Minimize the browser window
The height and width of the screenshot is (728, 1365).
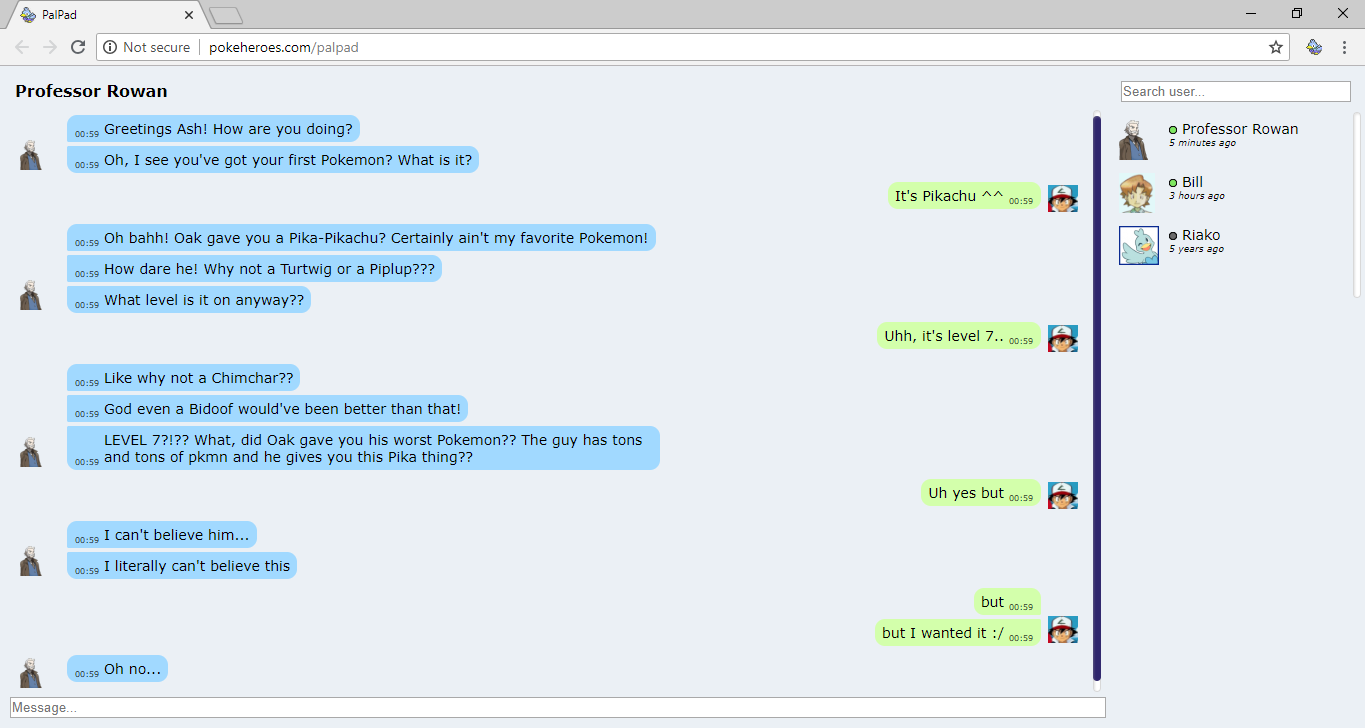(1251, 13)
